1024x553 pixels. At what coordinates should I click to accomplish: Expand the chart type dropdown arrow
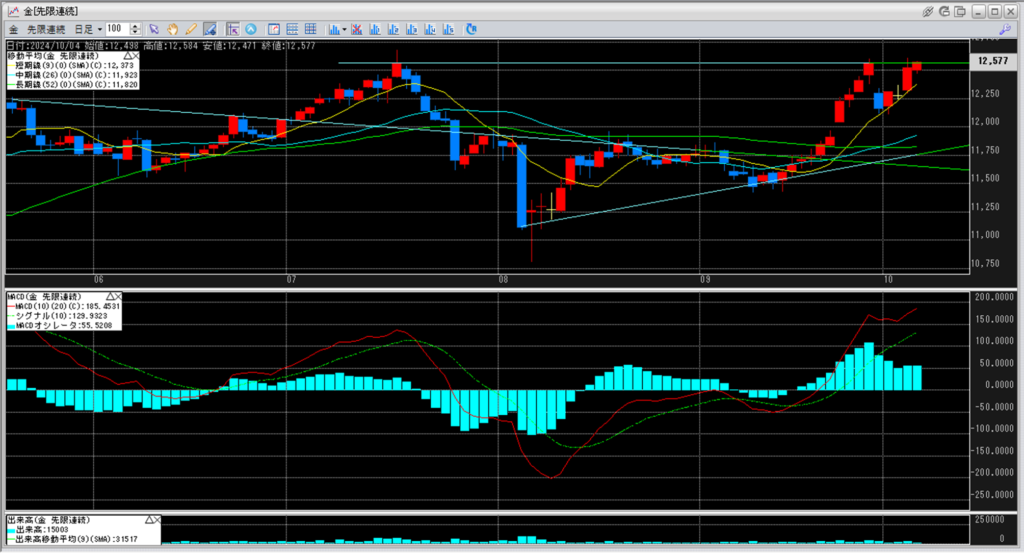(x=344, y=29)
